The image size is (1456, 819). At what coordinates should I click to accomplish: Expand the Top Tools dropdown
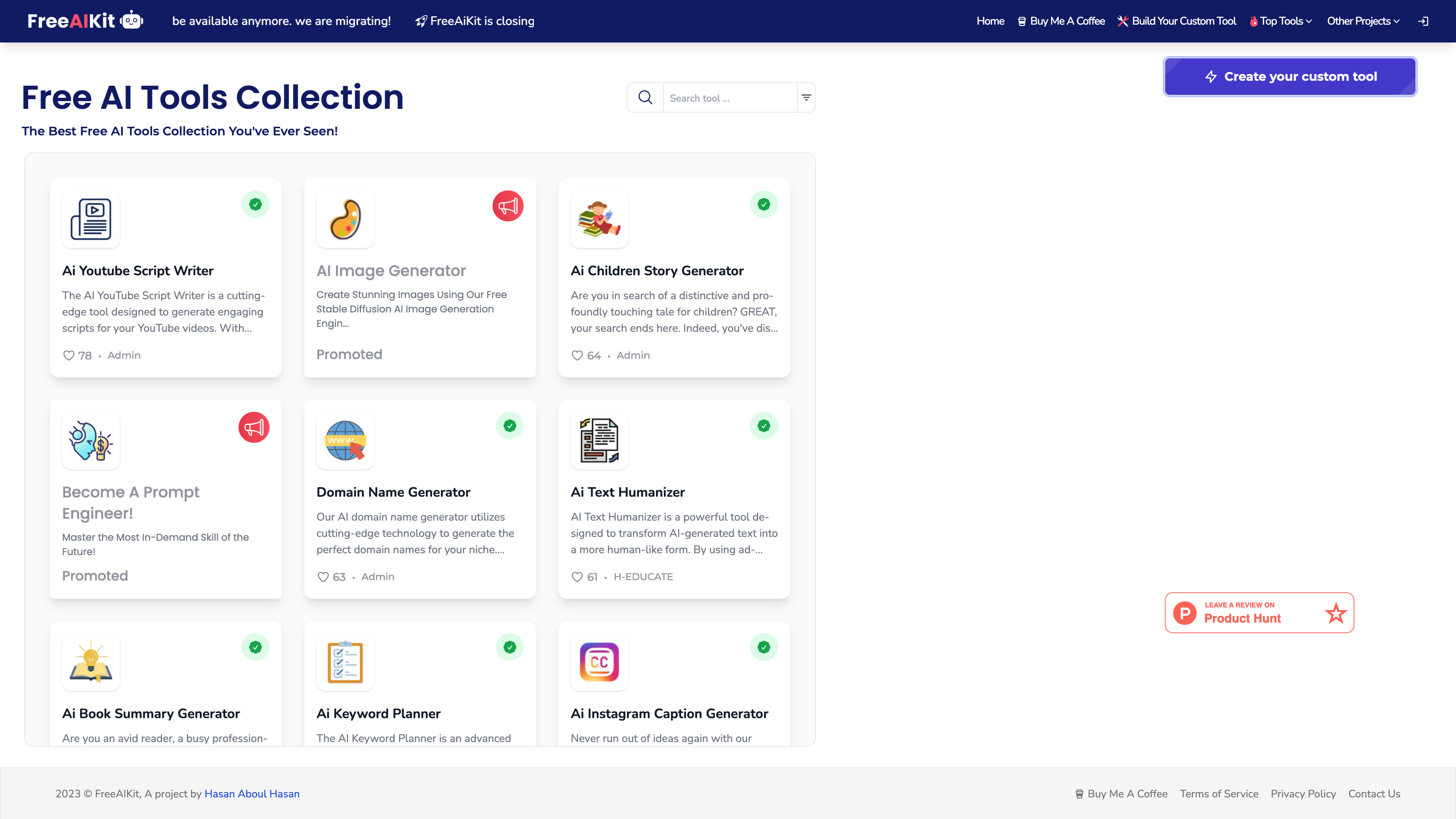click(1280, 21)
